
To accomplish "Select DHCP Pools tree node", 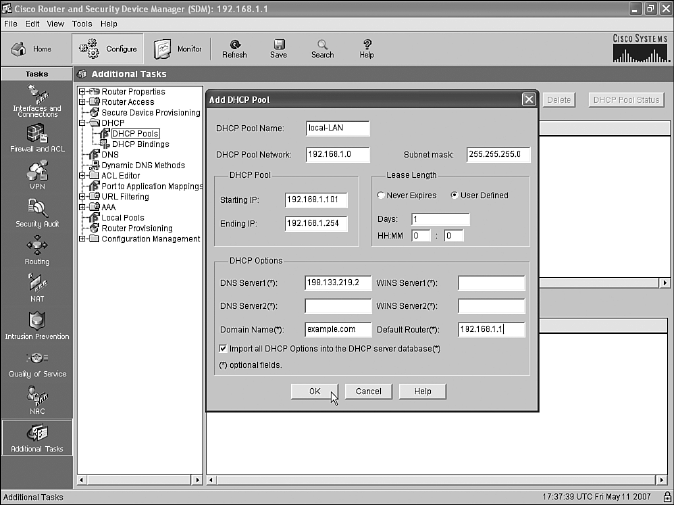I will tap(135, 134).
